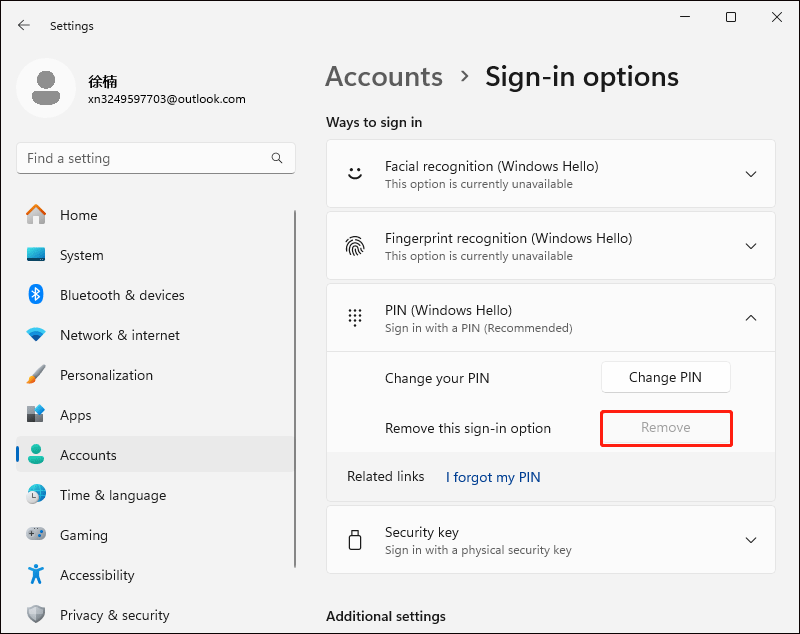This screenshot has width=800, height=634.
Task: Click the Network wifi icon
Action: (x=36, y=335)
